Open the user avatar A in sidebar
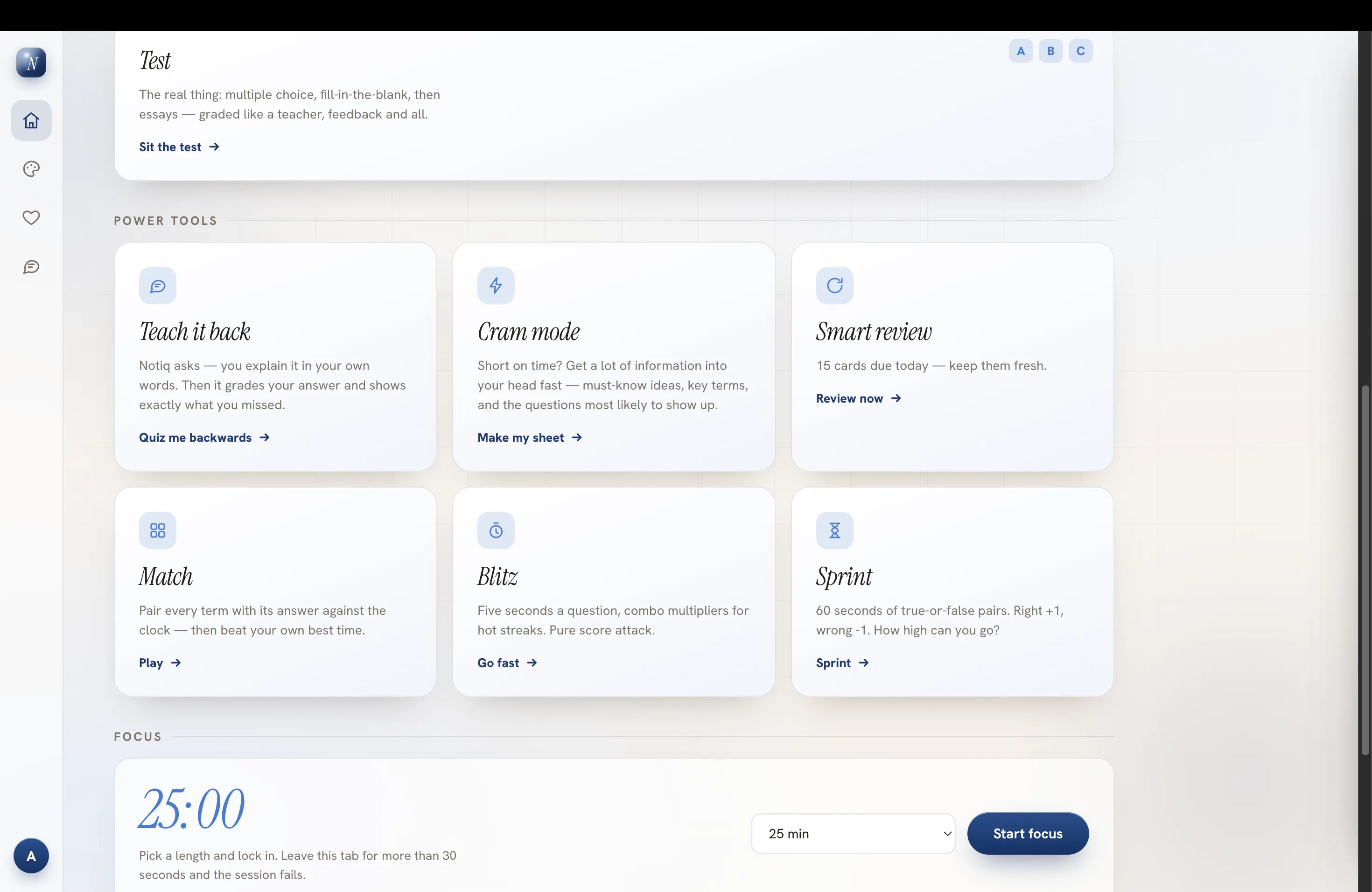The image size is (1372, 892). point(31,856)
